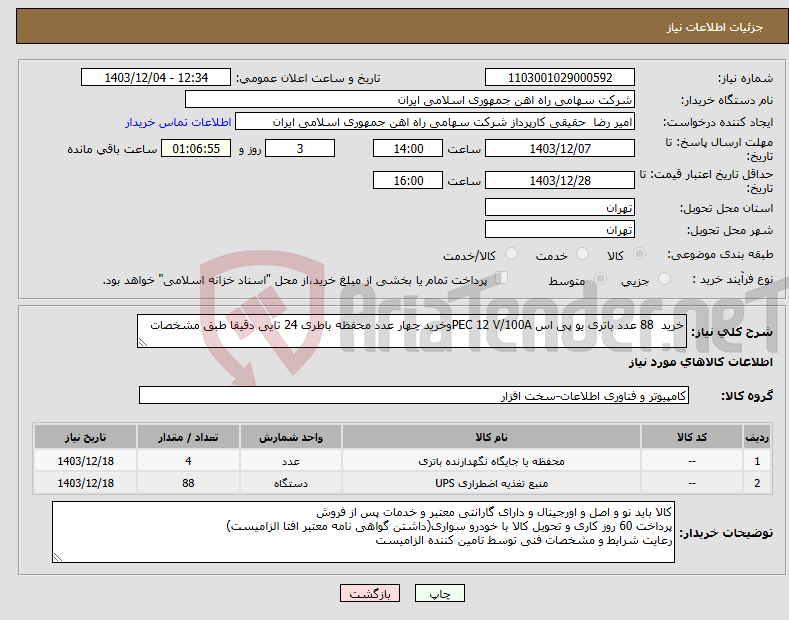The width and height of the screenshot is (789, 620).
Task: Click the quantity cell 4
Action: [x=188, y=461]
